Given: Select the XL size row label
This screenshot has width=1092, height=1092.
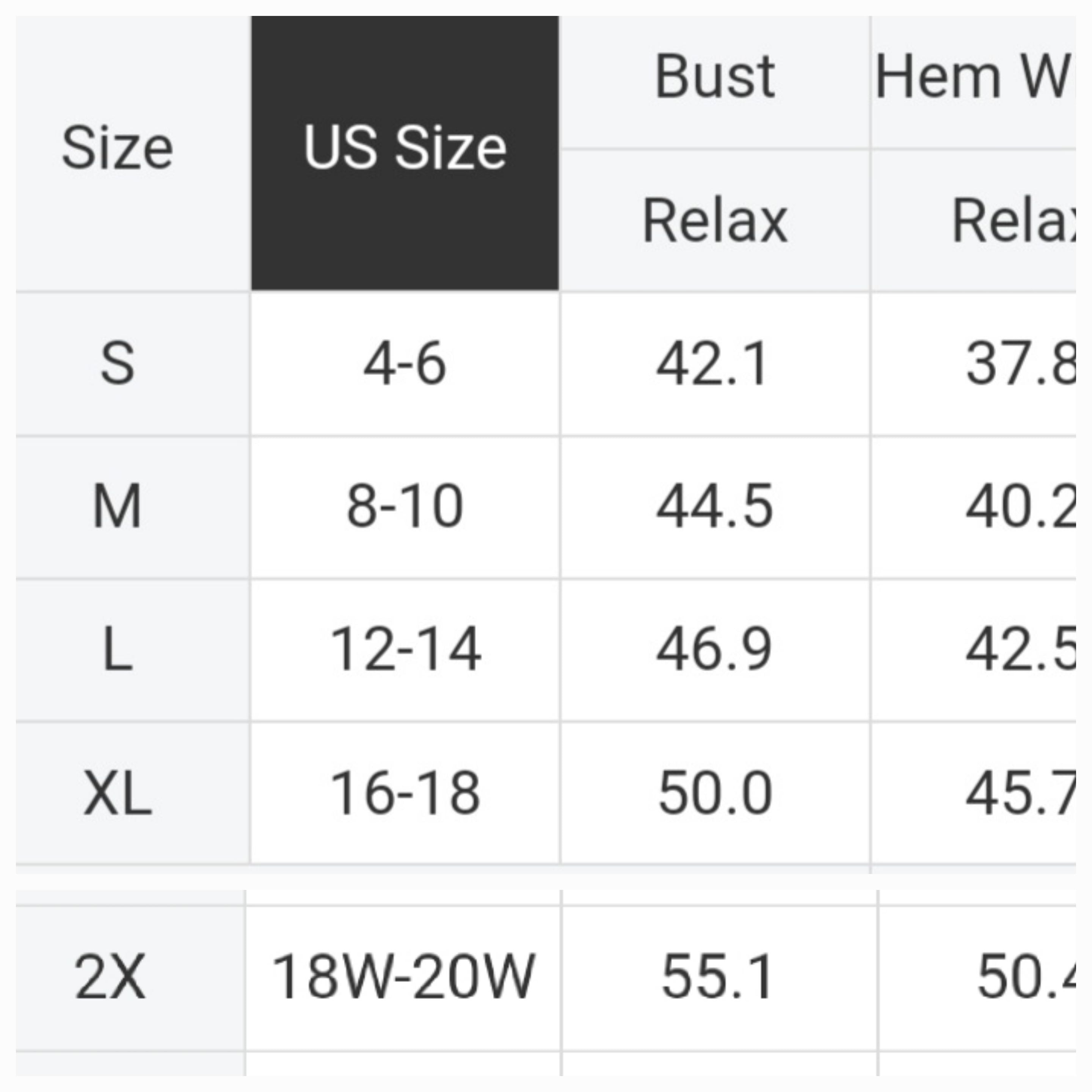Looking at the screenshot, I should pos(117,794).
